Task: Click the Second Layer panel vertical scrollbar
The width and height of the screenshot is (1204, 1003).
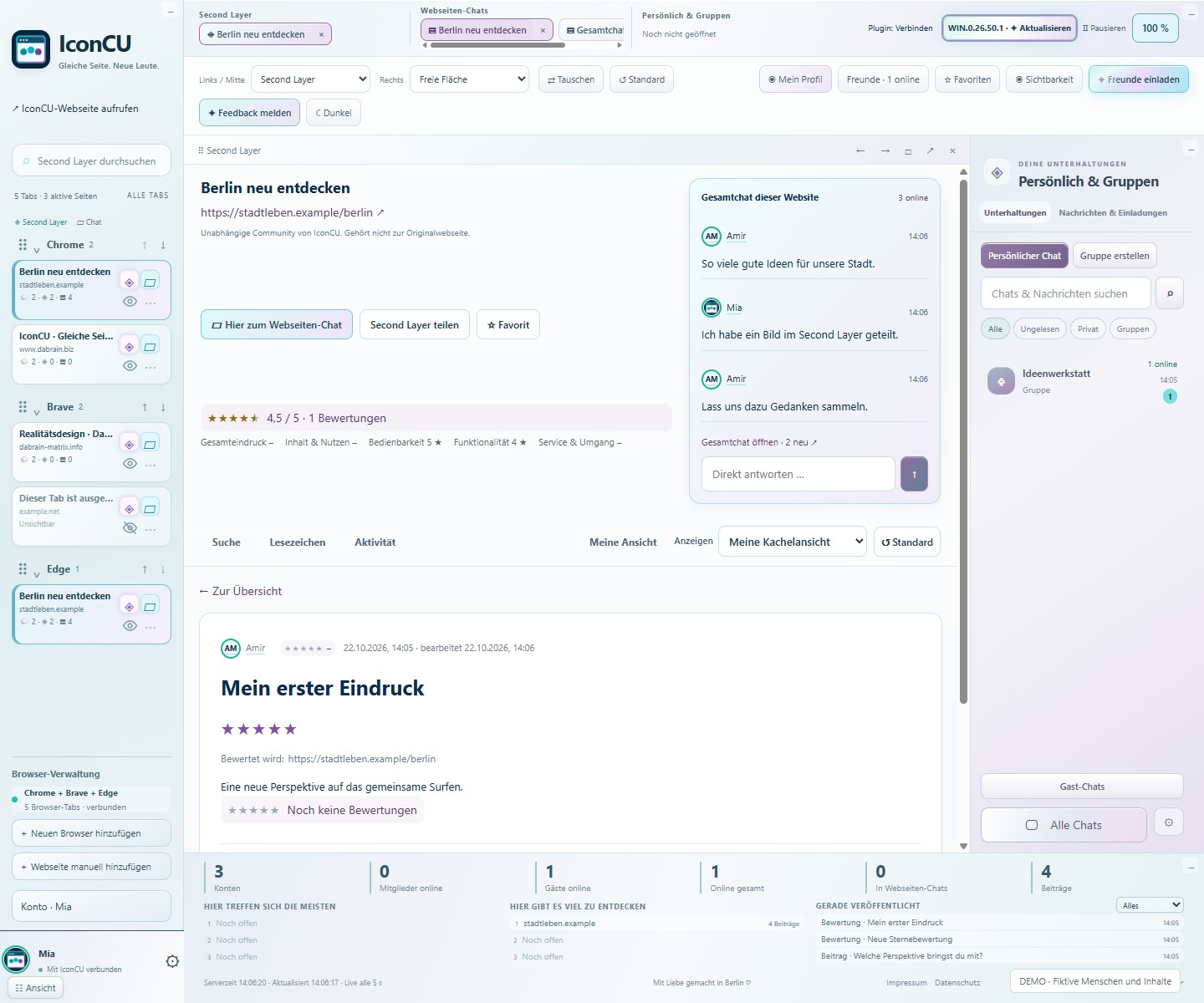Action: point(963,440)
